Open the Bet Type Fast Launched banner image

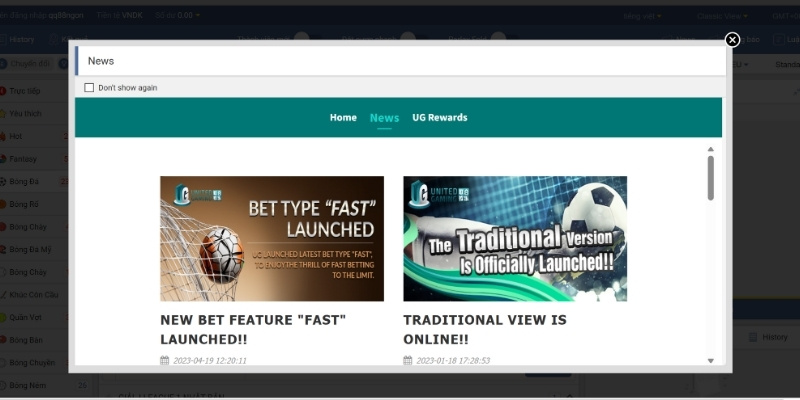[x=272, y=238]
